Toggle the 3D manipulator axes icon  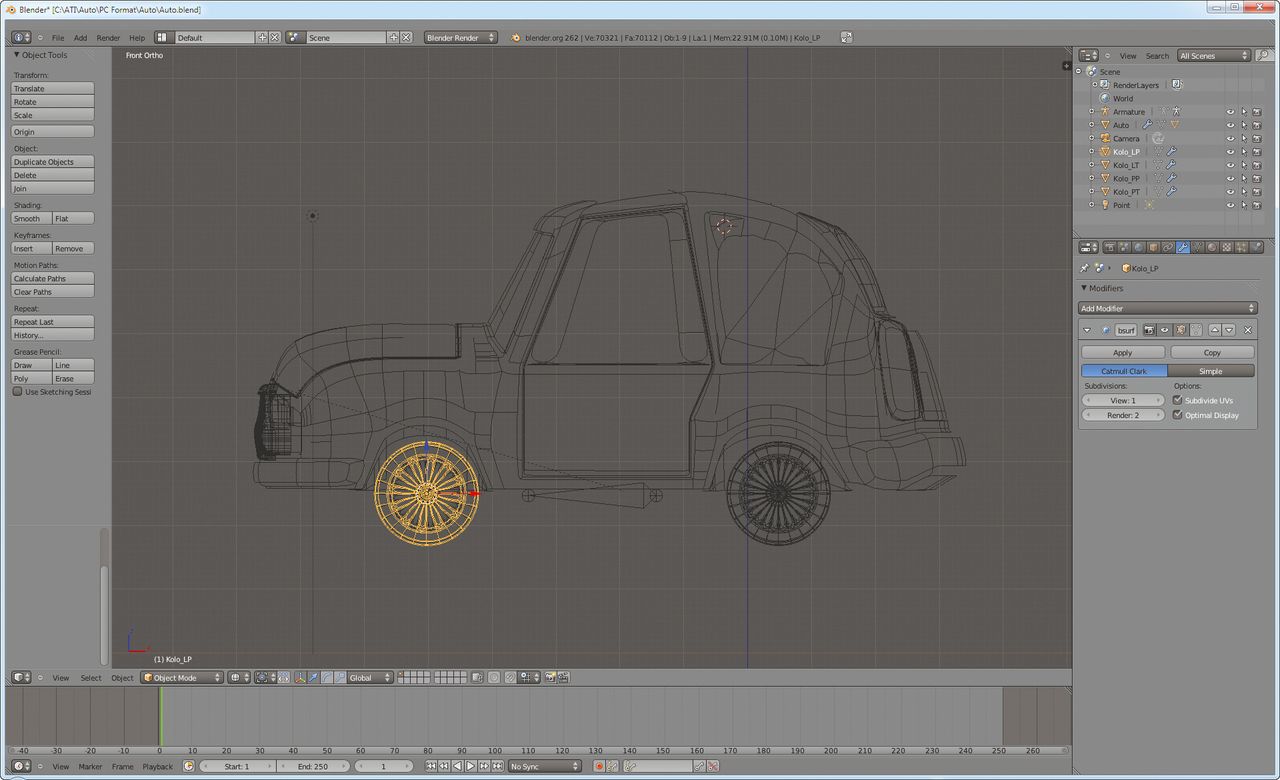tap(300, 677)
